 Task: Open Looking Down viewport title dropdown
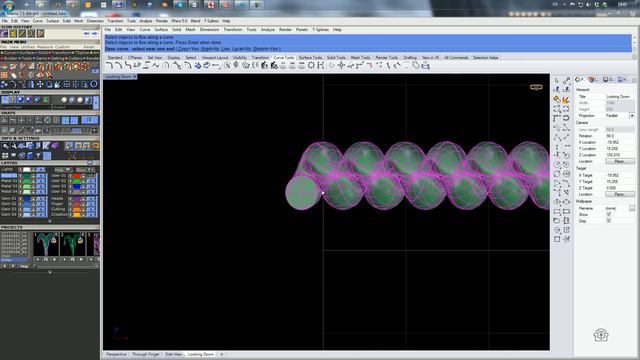pos(135,77)
